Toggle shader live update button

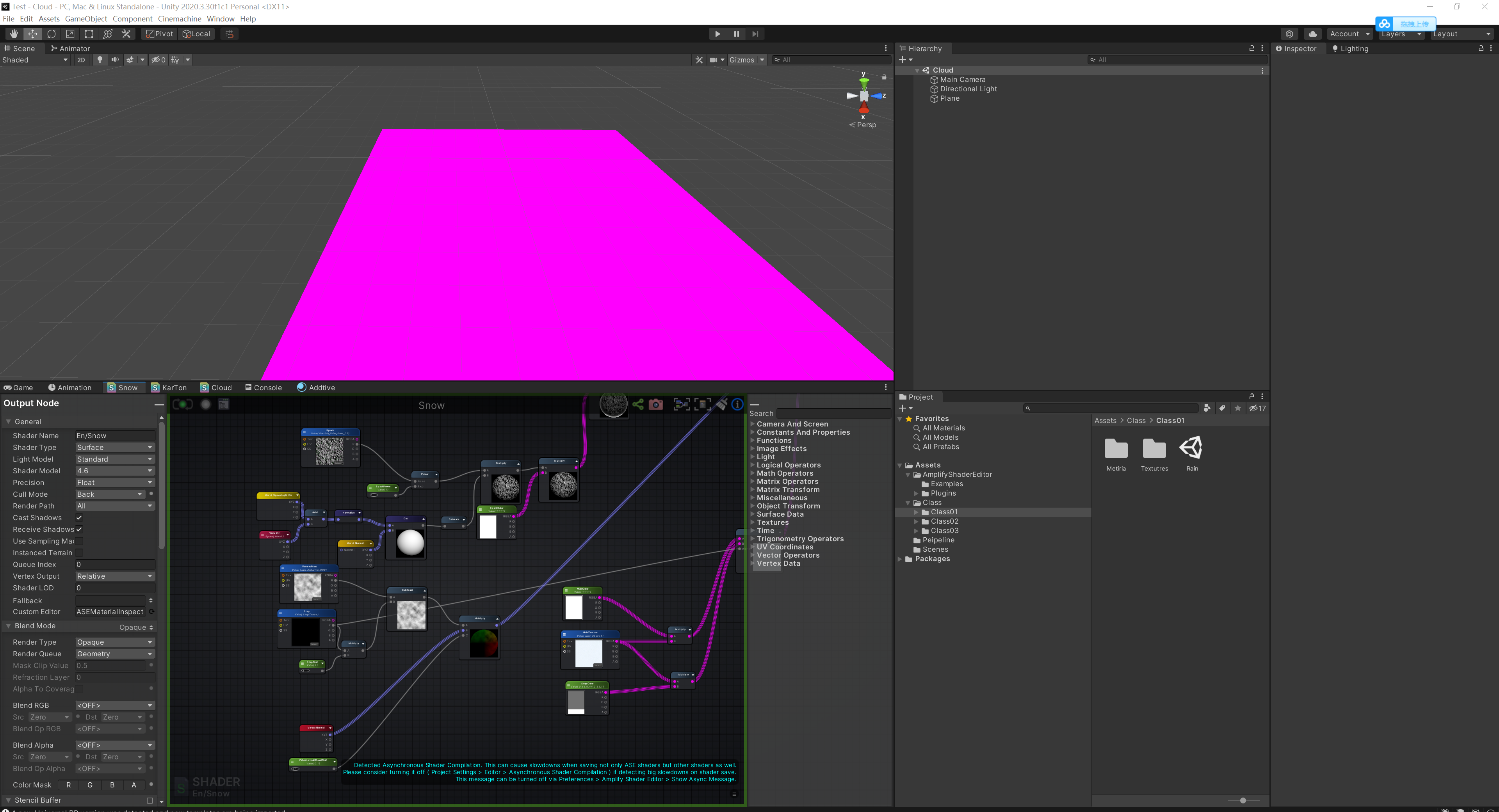tap(183, 404)
